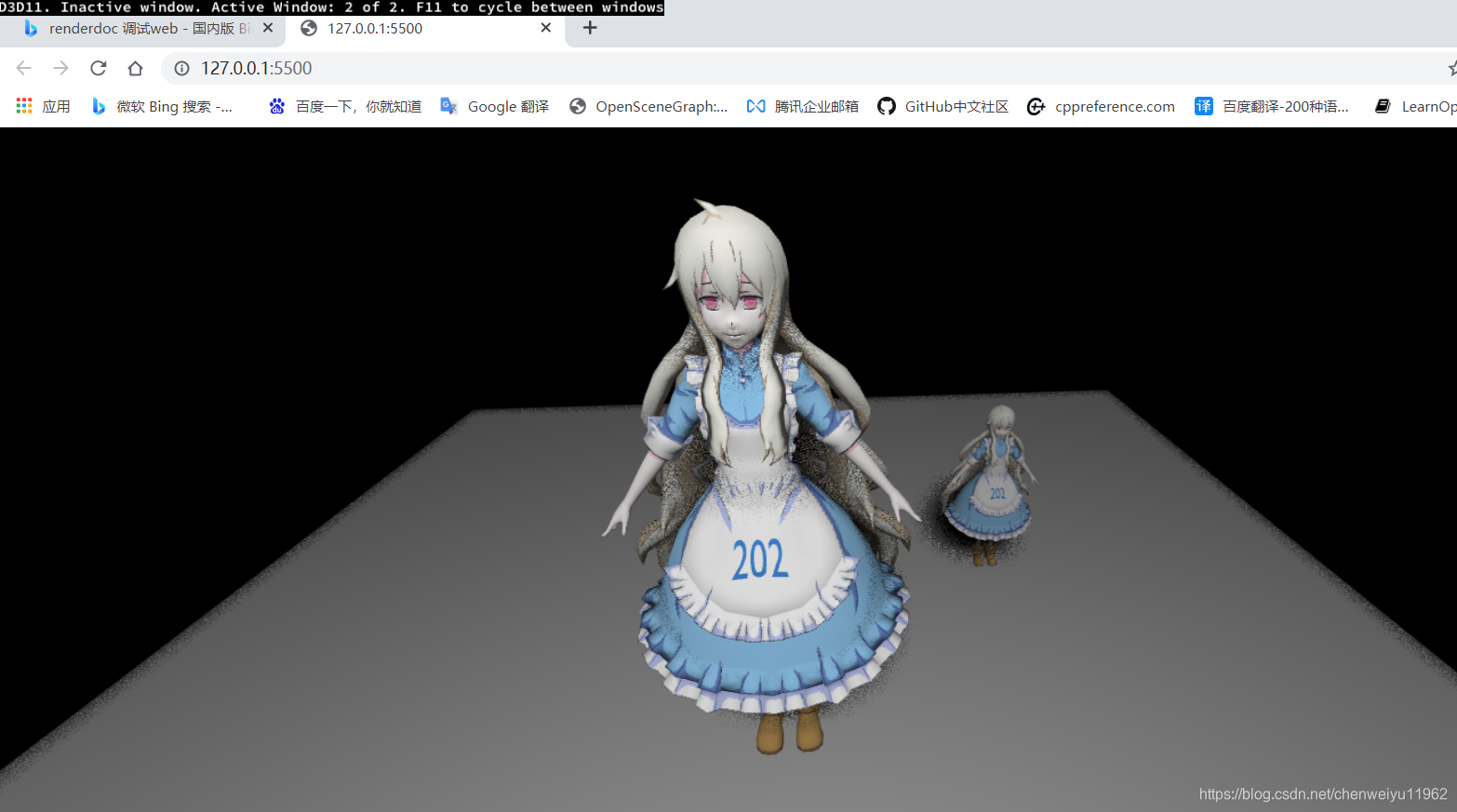
Task: Bookmark this page with the star icon
Action: pos(1450,67)
